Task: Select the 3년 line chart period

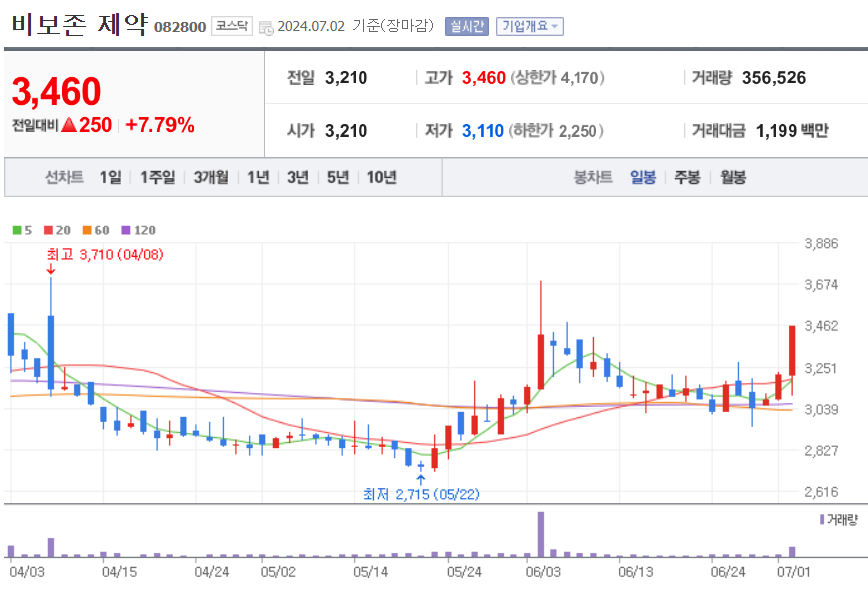Action: 298,177
